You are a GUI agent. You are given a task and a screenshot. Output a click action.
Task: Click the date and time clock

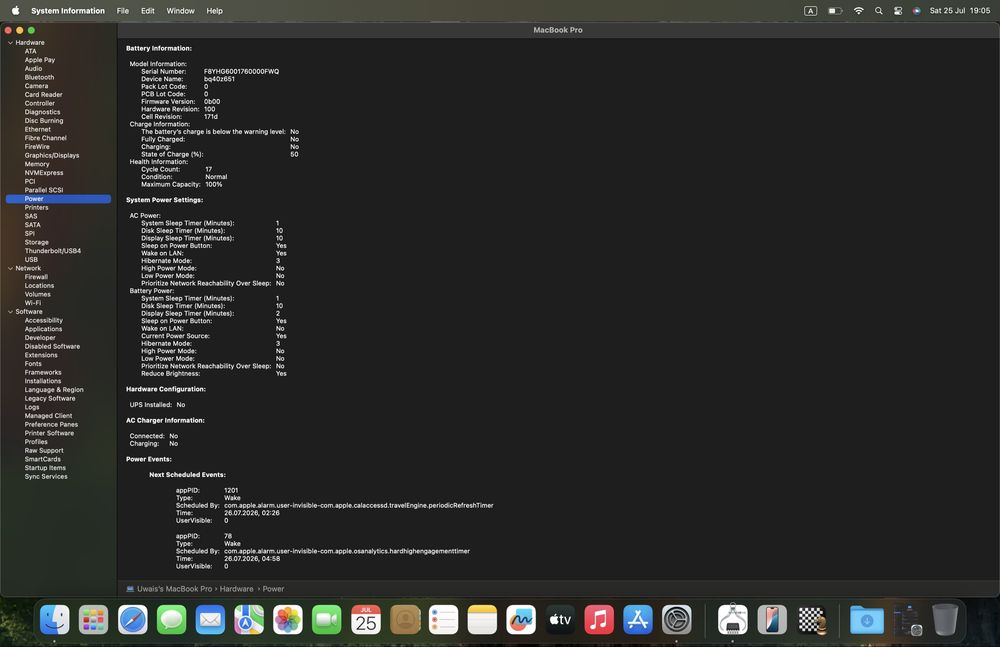[959, 11]
